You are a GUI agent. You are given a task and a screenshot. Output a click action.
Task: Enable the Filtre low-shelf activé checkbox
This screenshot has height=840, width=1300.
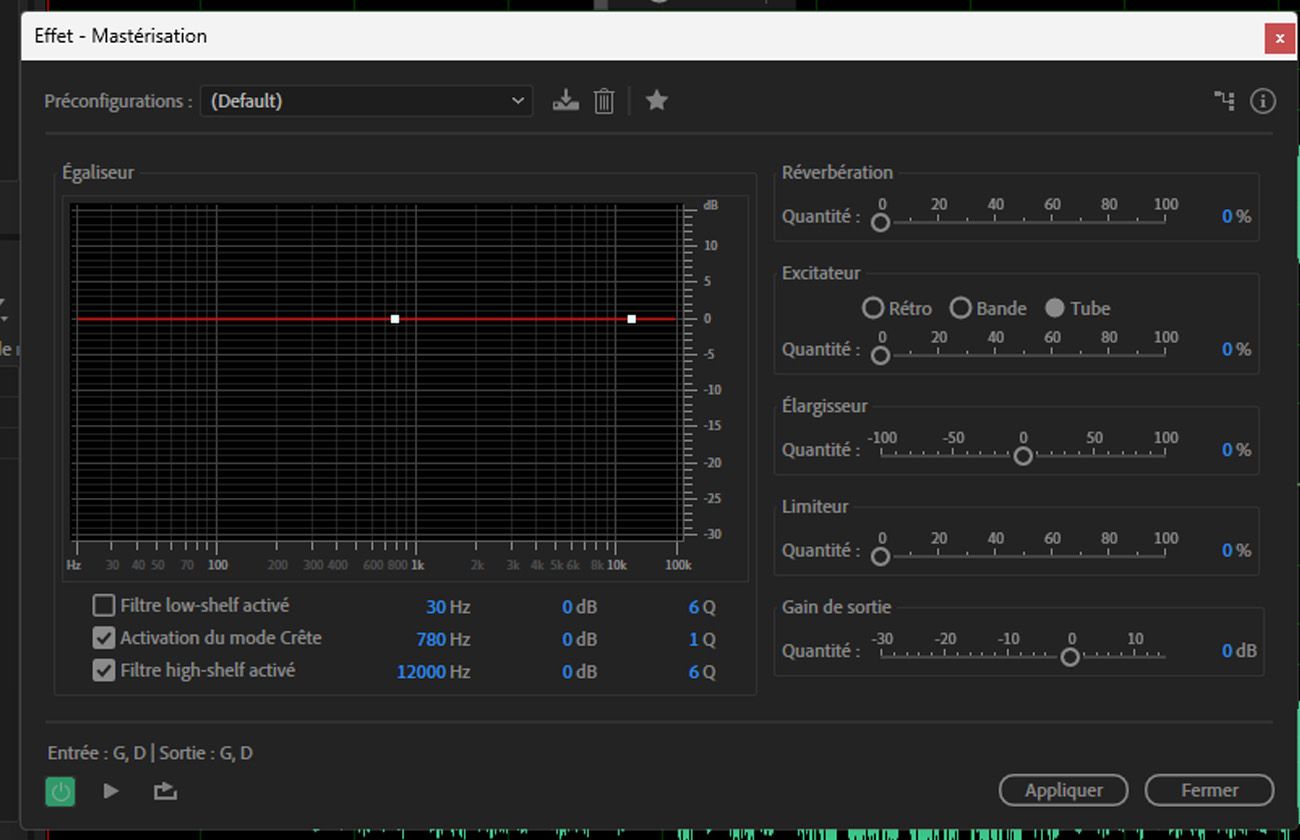103,605
